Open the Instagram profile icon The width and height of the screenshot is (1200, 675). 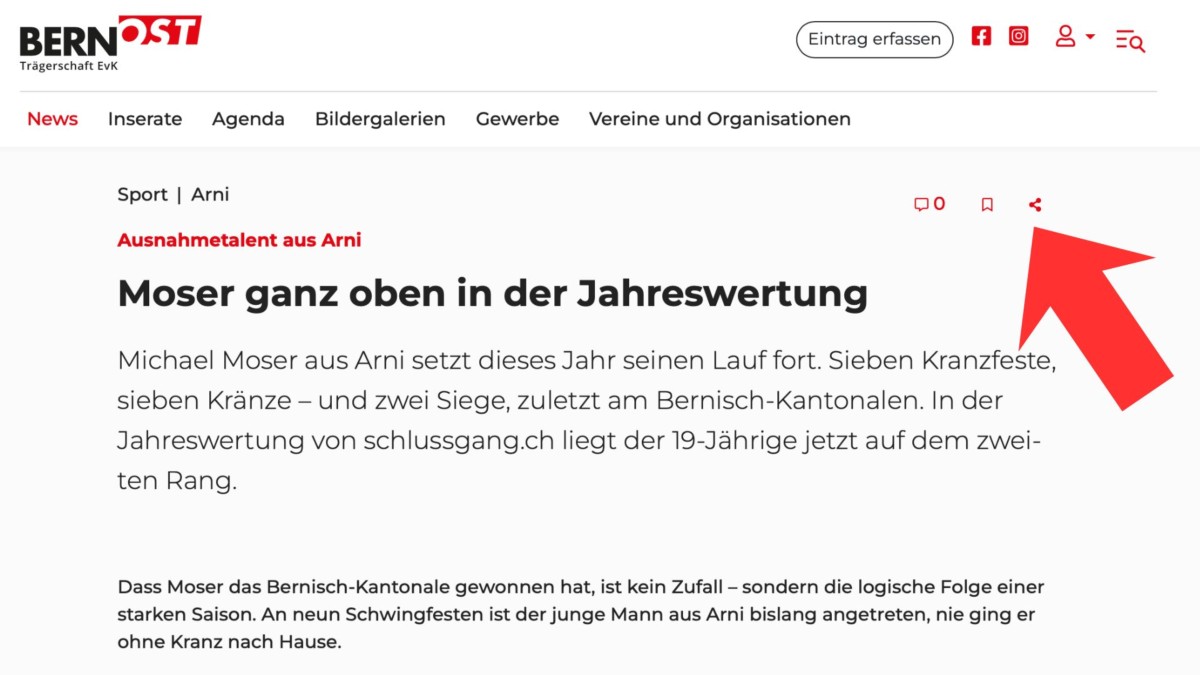tap(1018, 37)
